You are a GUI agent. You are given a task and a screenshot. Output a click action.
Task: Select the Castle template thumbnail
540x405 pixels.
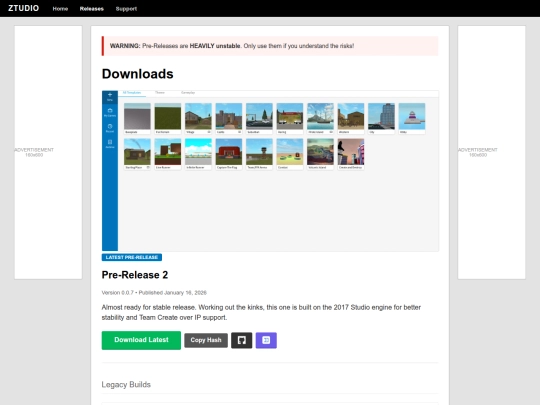pyautogui.click(x=229, y=118)
